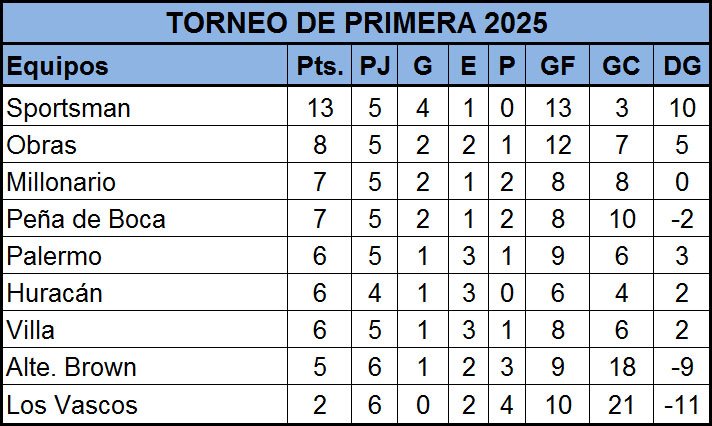Click the Pts. column header
The image size is (712, 426).
(320, 65)
